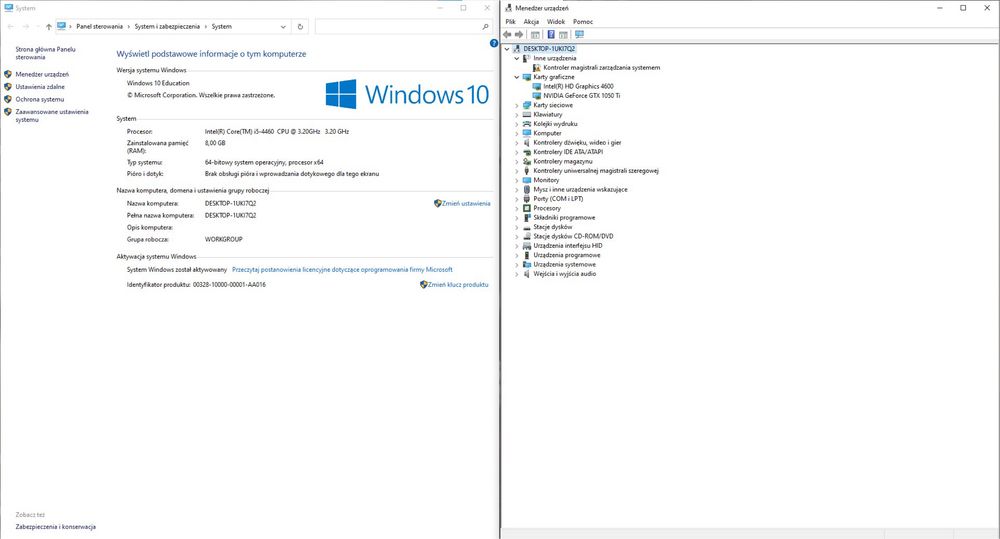Collapse the Karty graficzne category
Screen dimensions: 1000x539
coord(517,77)
